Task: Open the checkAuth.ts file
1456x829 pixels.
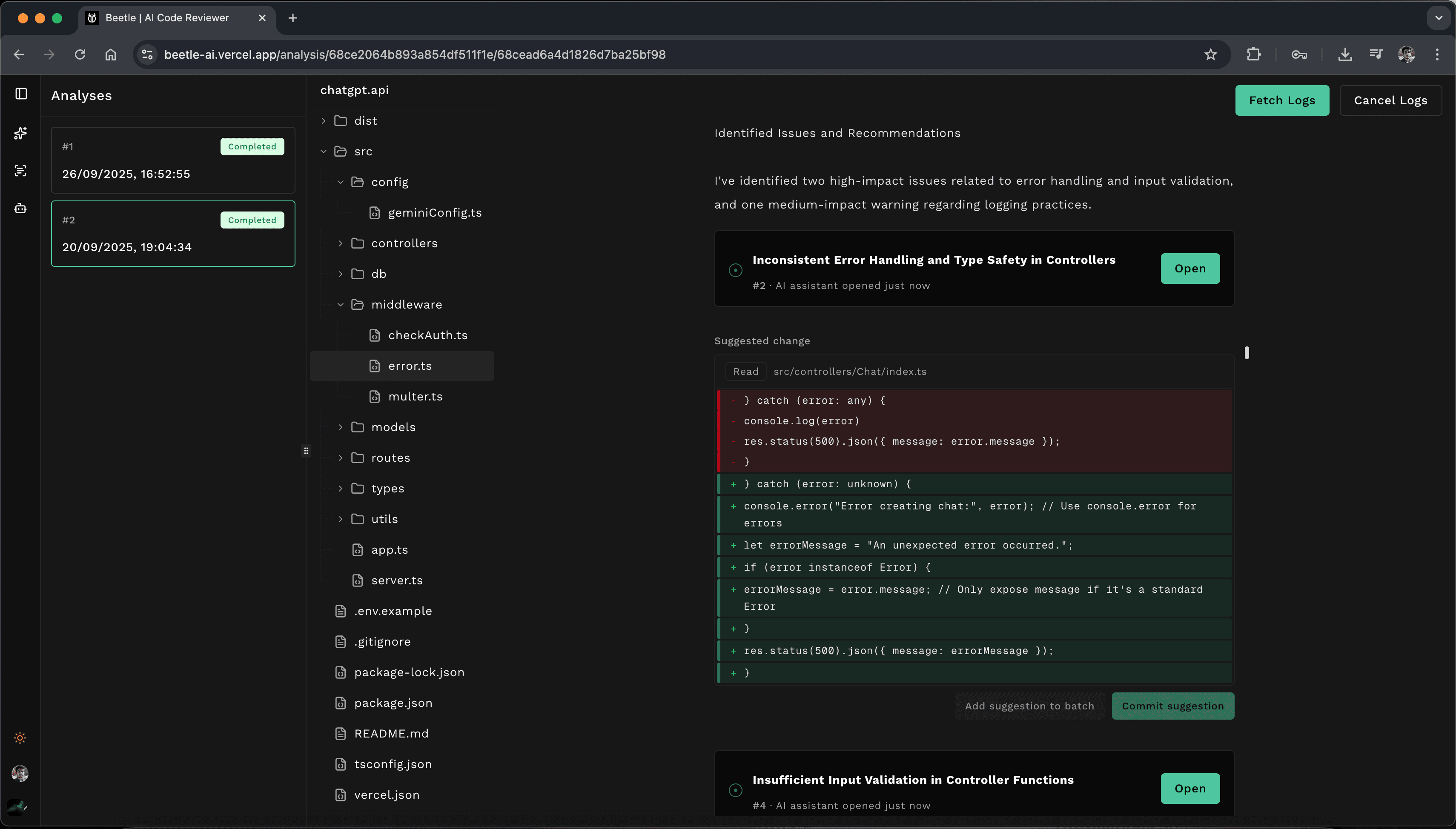Action: tap(427, 335)
